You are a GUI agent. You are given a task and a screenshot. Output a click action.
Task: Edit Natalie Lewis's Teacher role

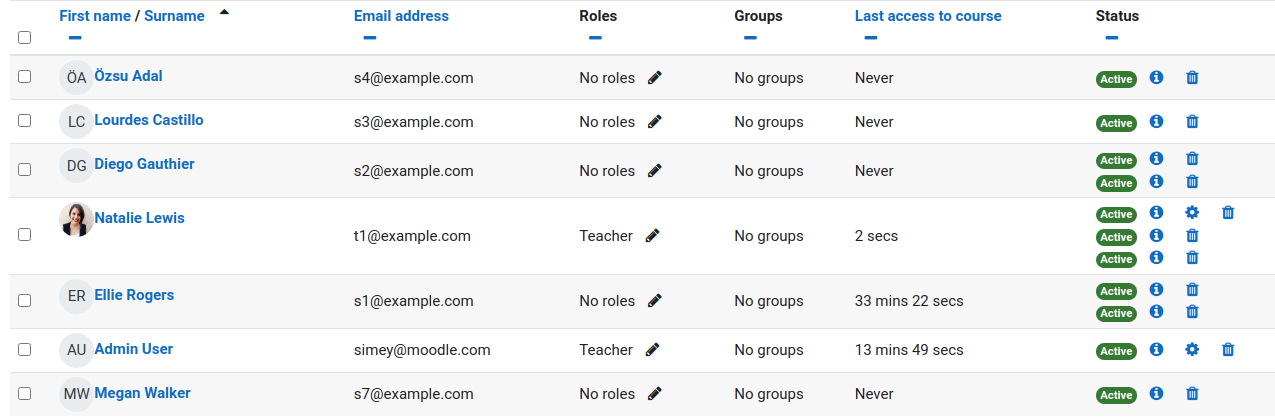pyautogui.click(x=652, y=236)
